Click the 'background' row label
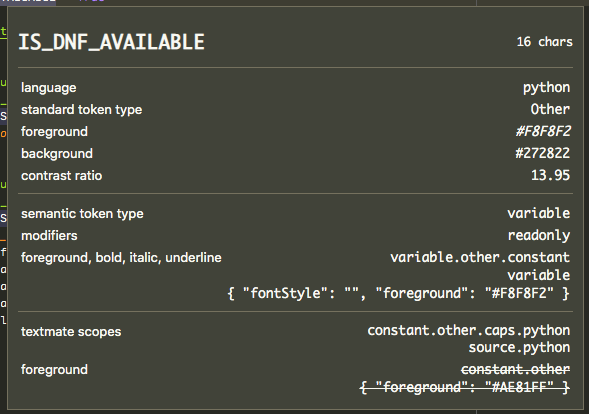The image size is (589, 414). (57, 154)
